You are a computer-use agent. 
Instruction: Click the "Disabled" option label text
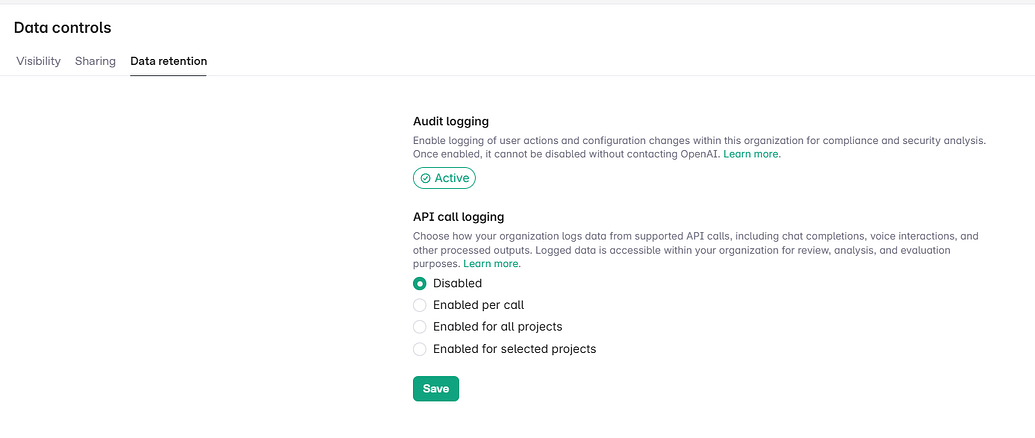tap(457, 284)
